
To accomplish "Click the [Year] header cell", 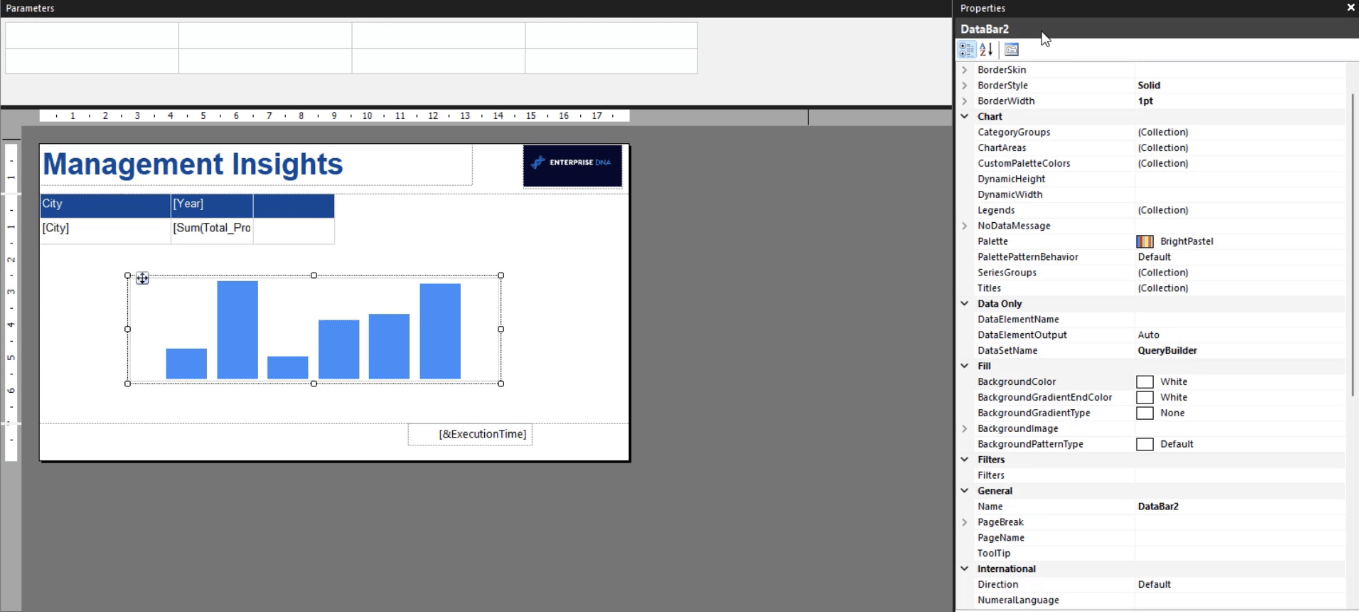I will (x=212, y=205).
